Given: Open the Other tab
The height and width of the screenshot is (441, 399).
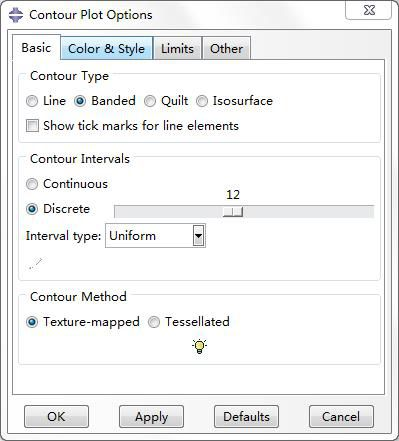Looking at the screenshot, I should click(226, 48).
